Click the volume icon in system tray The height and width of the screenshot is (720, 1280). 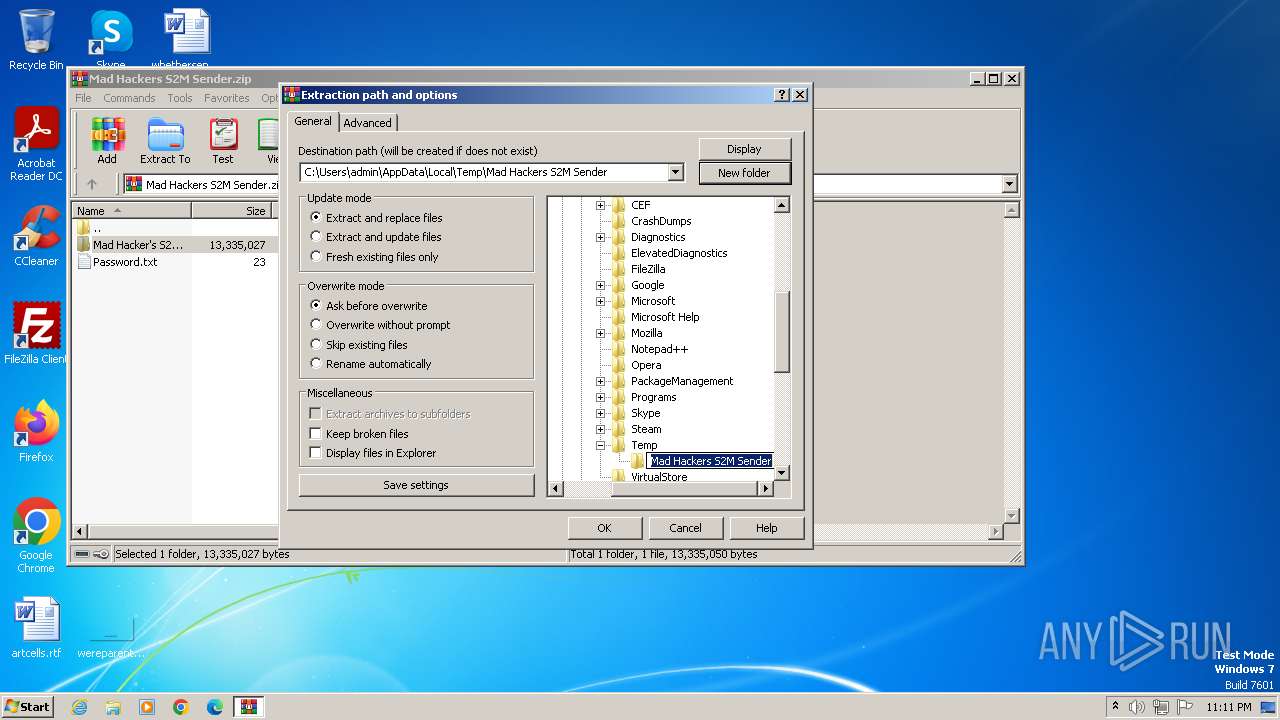pos(1137,707)
